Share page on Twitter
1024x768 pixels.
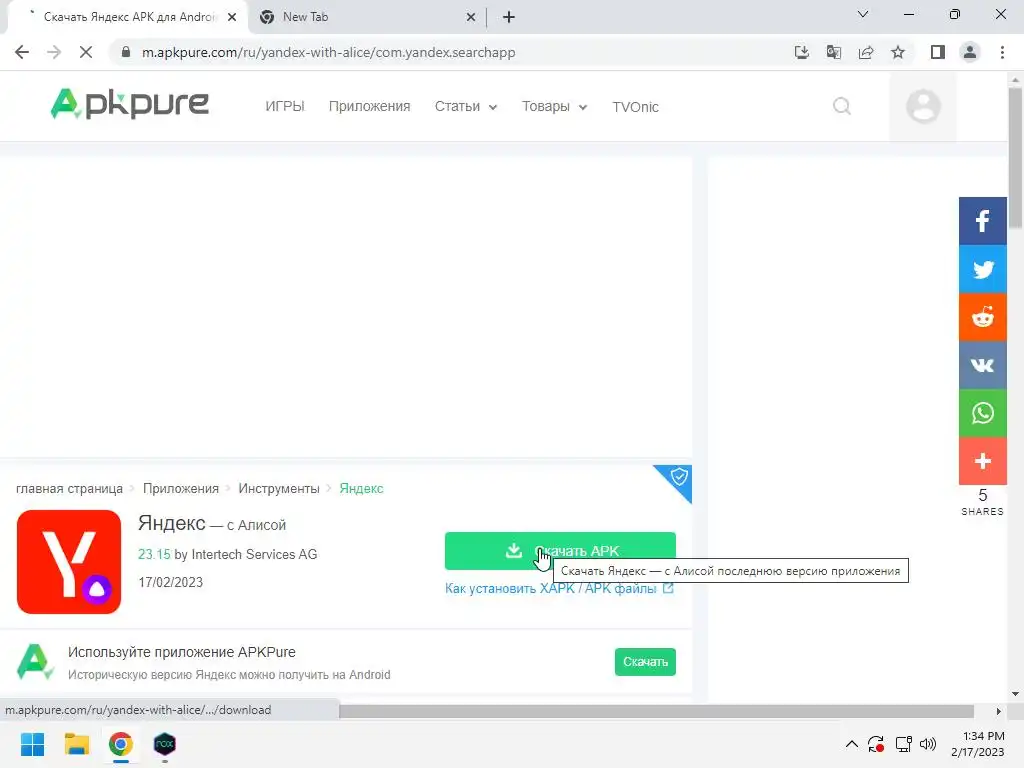[982, 269]
